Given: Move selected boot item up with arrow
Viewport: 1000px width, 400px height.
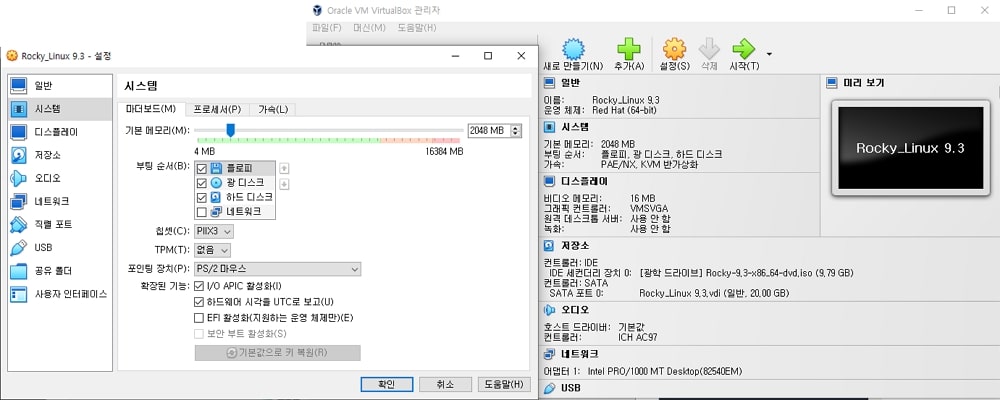Looking at the screenshot, I should tap(284, 168).
